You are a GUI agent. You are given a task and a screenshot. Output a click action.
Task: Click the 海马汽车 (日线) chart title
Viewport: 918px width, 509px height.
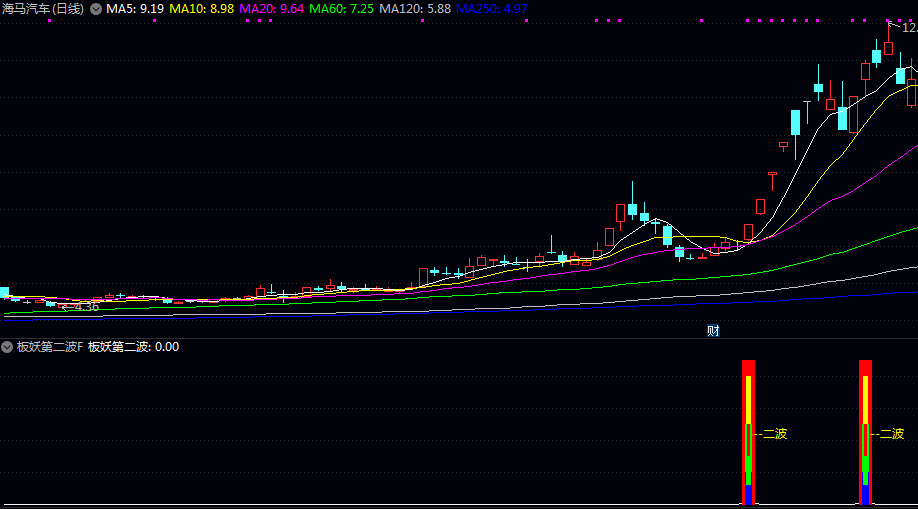(x=43, y=9)
